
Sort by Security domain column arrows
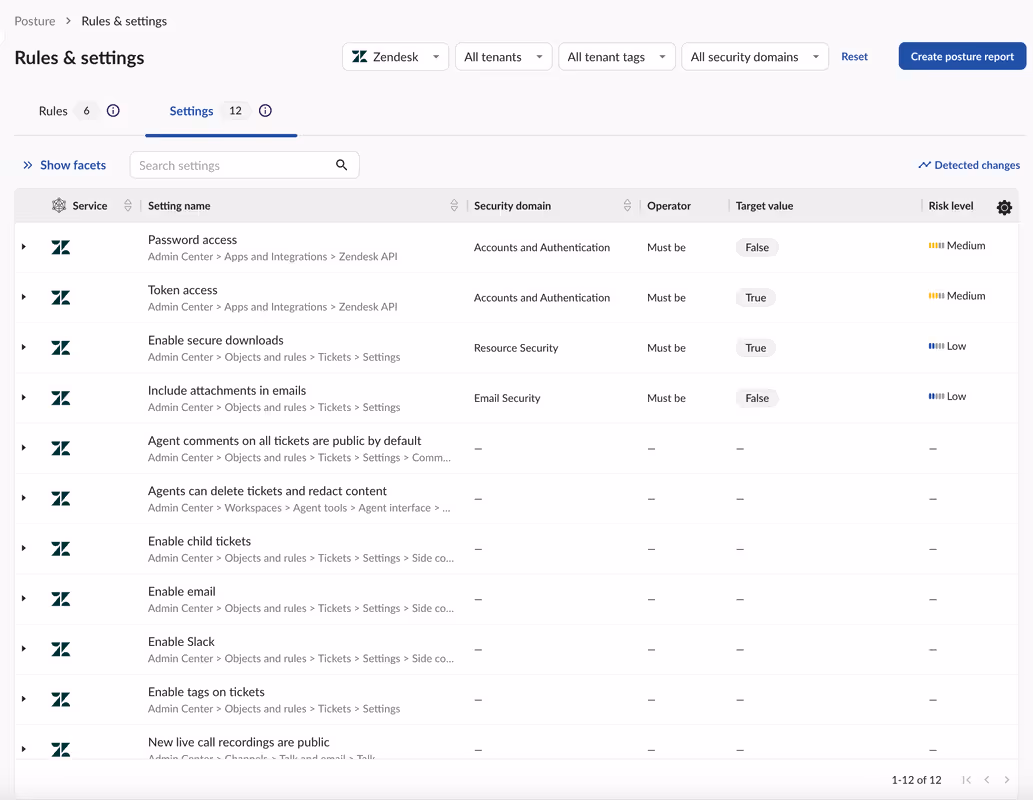click(x=627, y=206)
